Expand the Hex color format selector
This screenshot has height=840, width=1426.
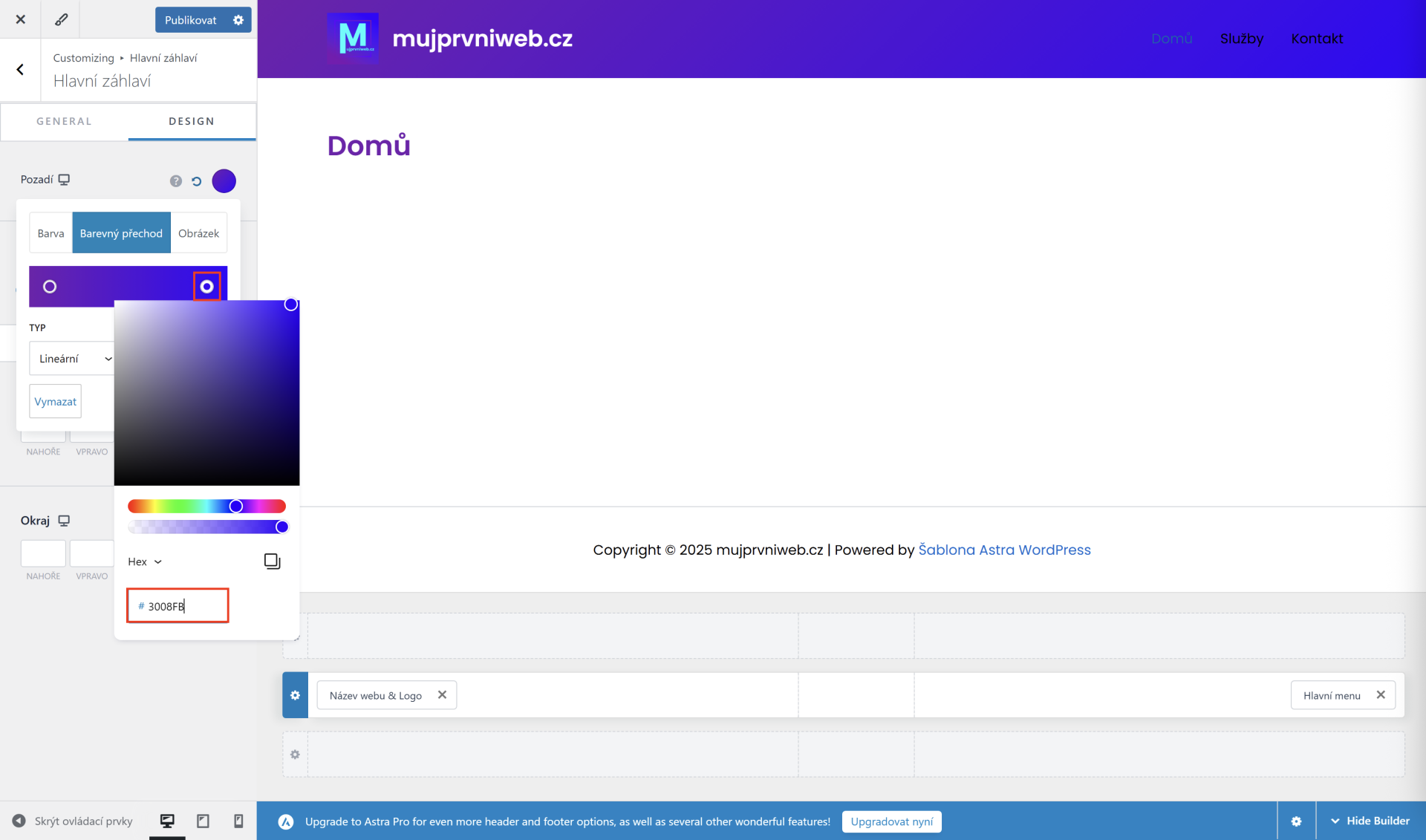tap(145, 561)
